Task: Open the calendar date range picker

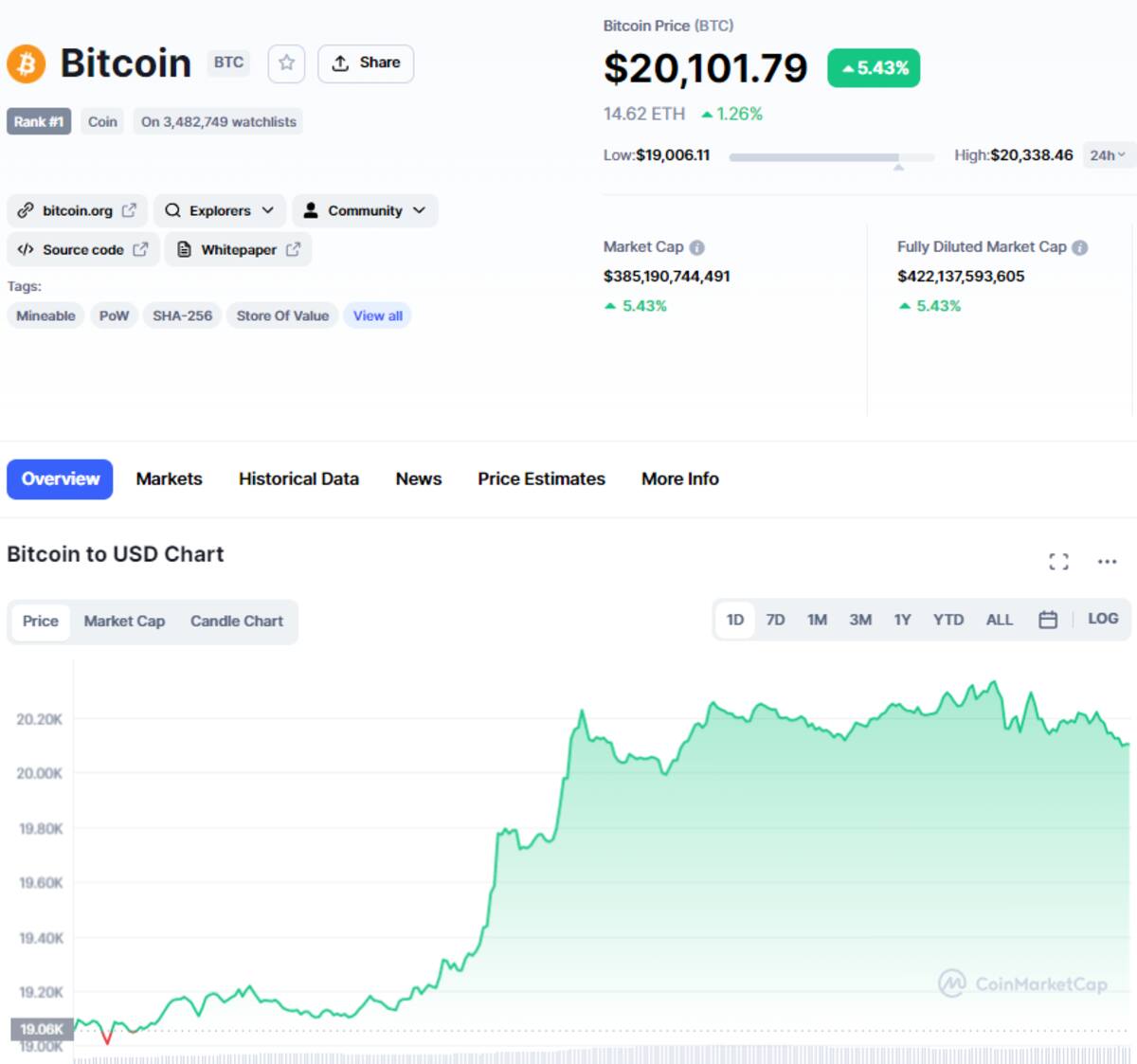Action: [x=1048, y=620]
